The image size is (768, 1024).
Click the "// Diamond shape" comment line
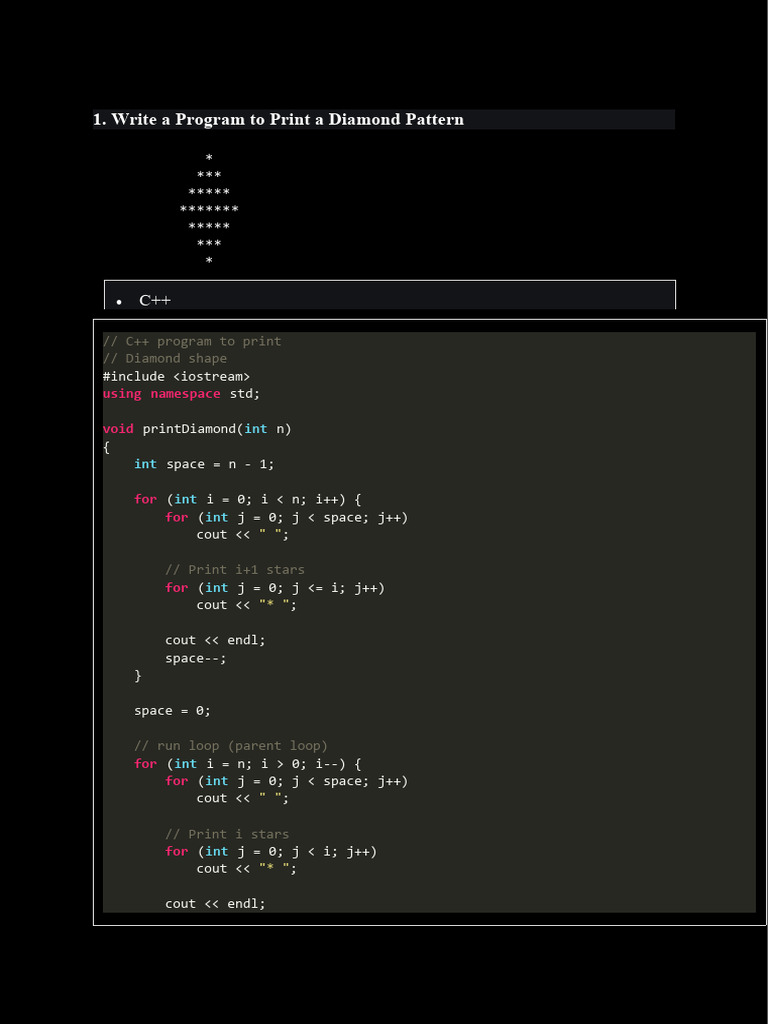(165, 358)
